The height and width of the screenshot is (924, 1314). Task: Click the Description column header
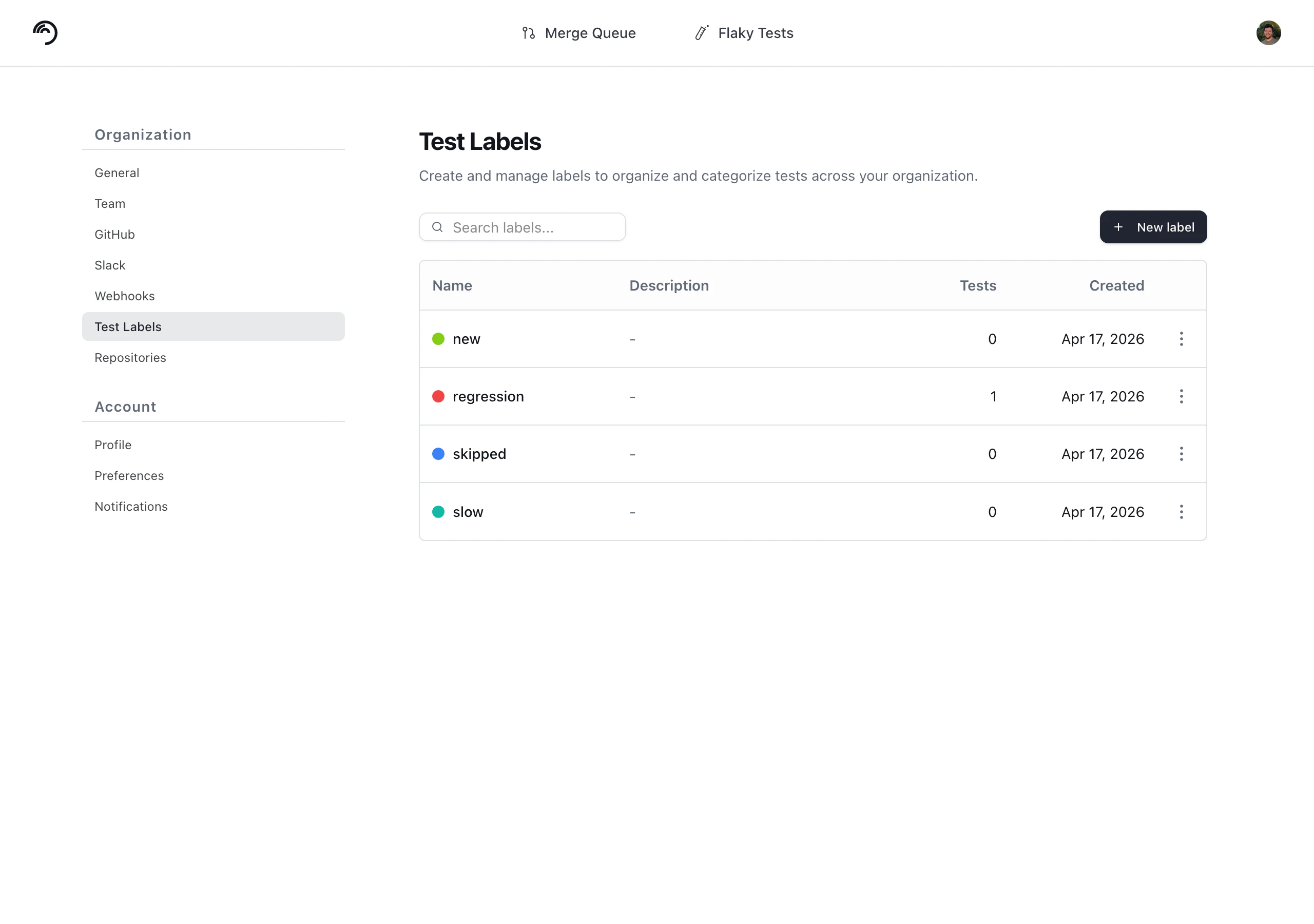click(x=669, y=286)
